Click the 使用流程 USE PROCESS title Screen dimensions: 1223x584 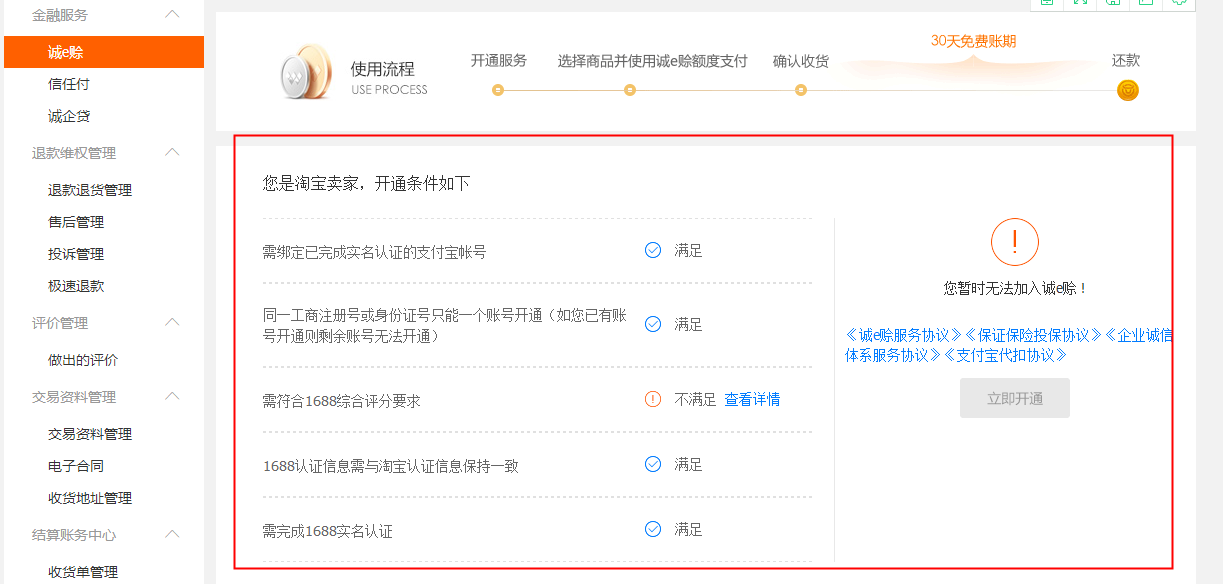[x=389, y=77]
